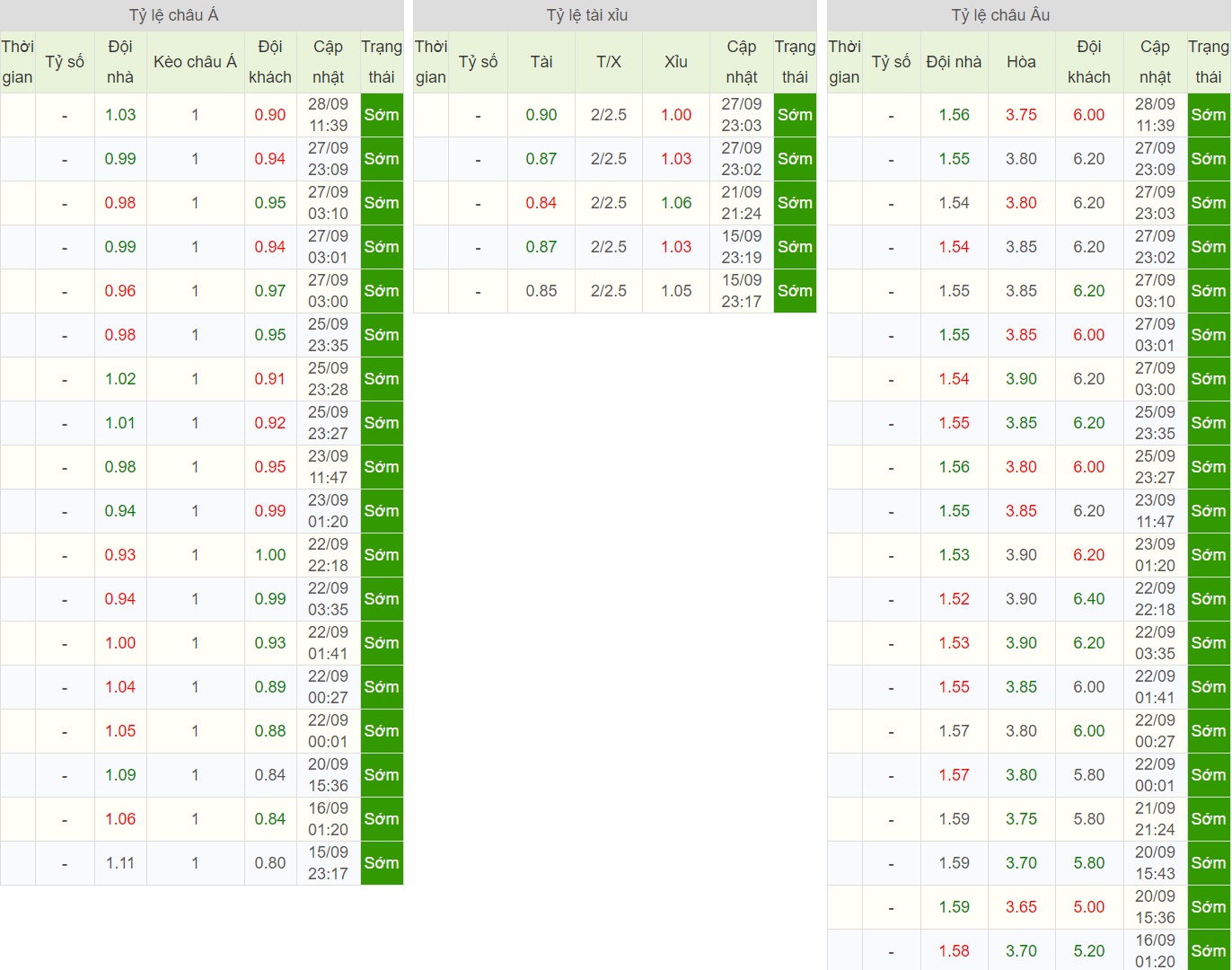Click the "T/X" column header
The width and height of the screenshot is (1232, 970).
609,62
